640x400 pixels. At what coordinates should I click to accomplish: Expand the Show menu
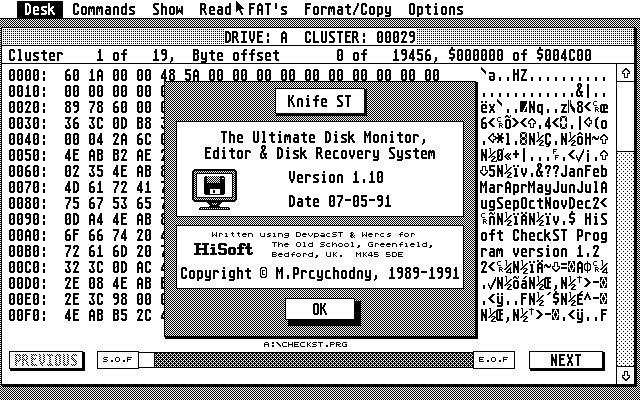tap(168, 10)
